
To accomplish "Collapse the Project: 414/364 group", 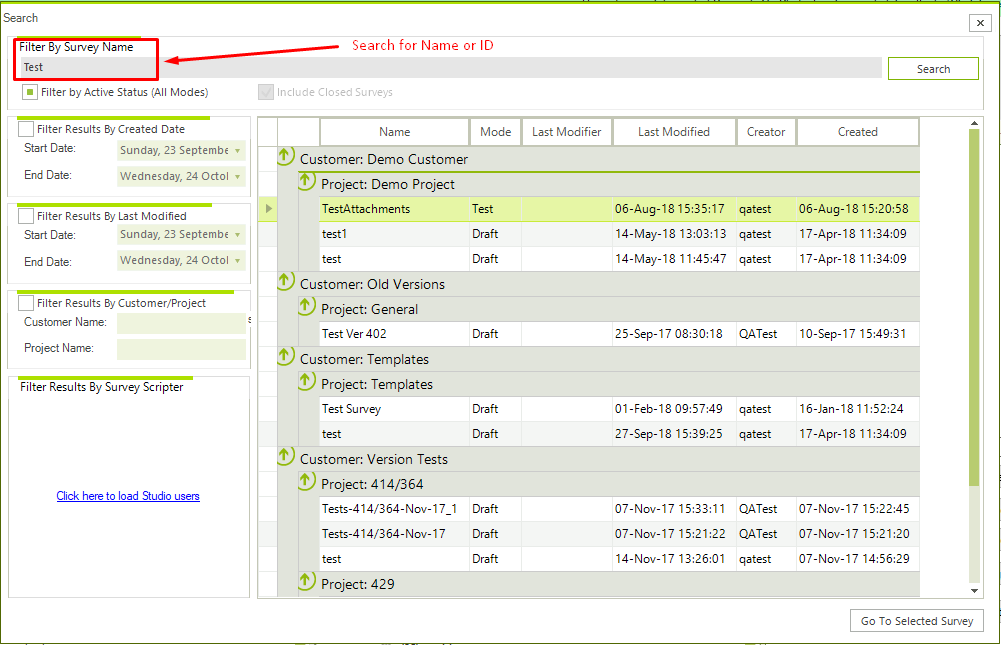I will click(x=306, y=482).
